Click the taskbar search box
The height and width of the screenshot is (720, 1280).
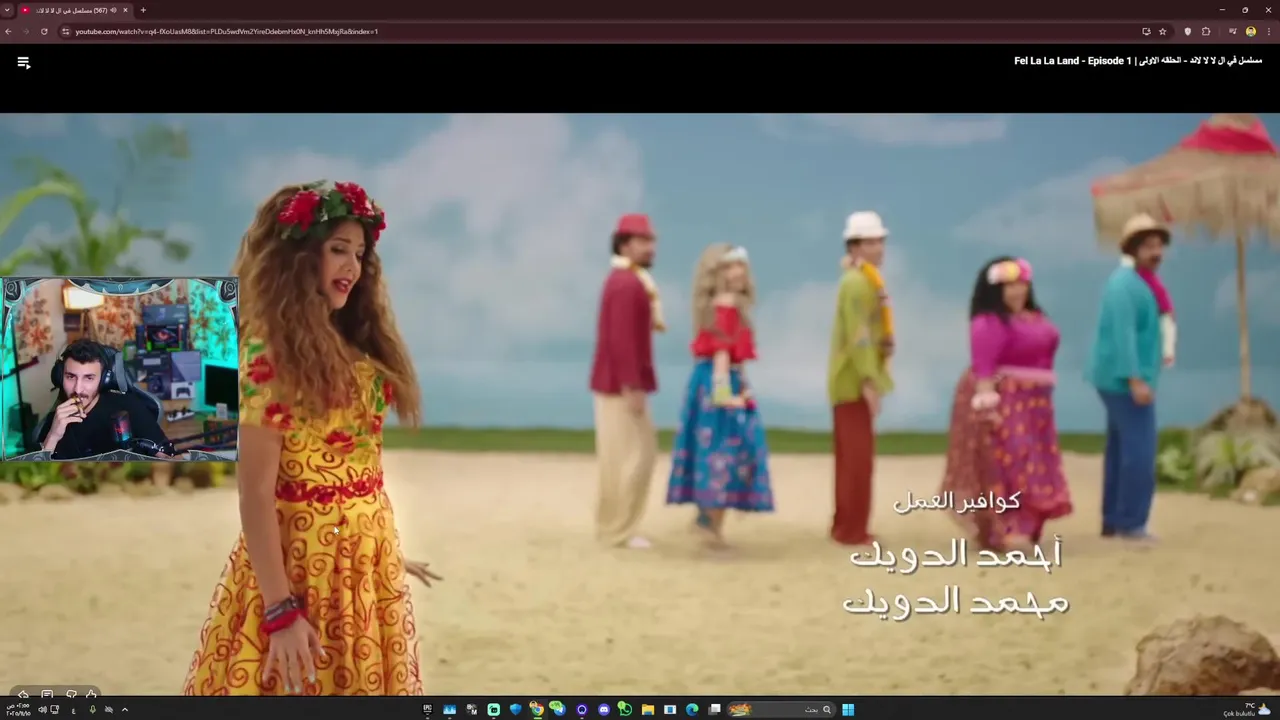[782, 710]
